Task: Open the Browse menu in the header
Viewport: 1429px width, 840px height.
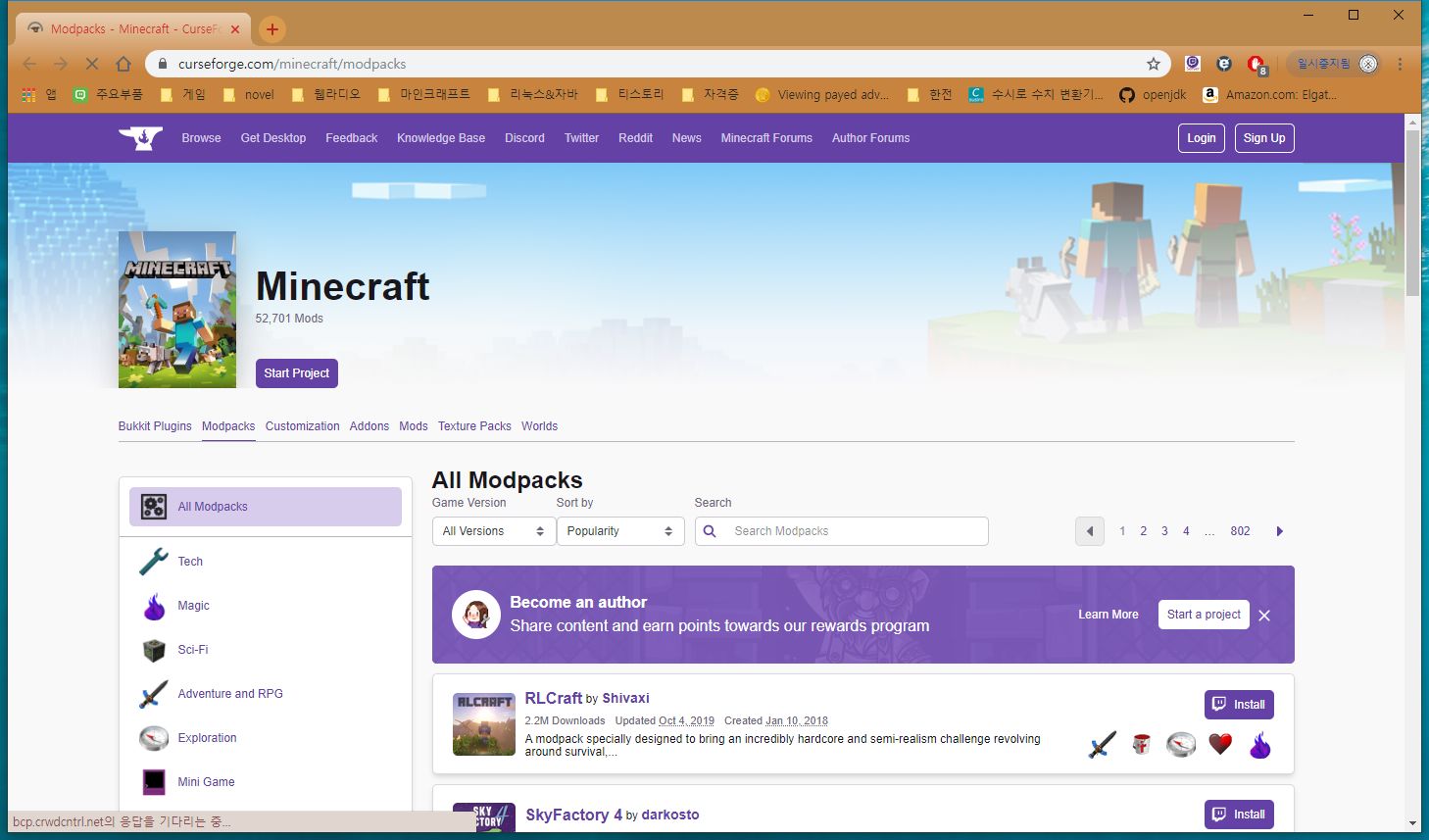Action: [x=201, y=138]
